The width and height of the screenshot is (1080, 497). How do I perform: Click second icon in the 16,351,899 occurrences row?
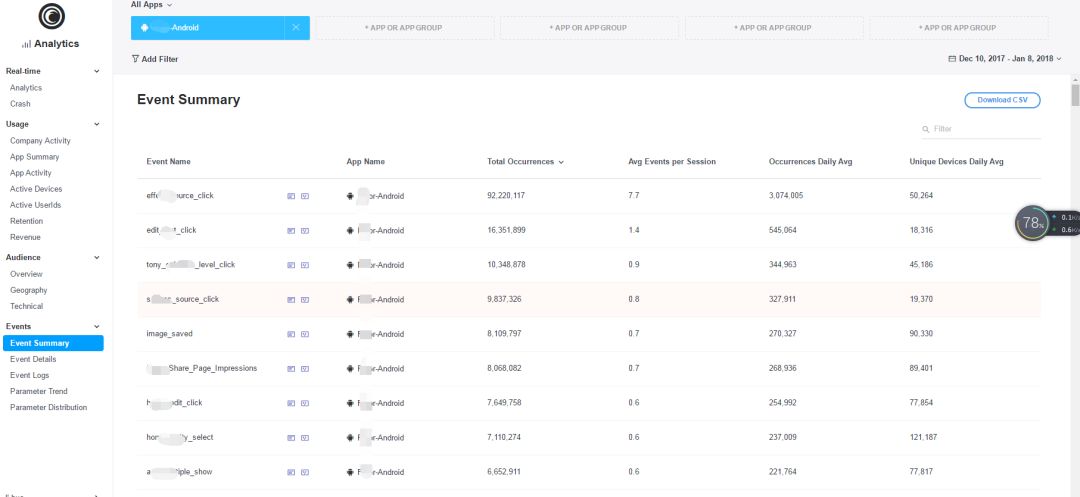tap(305, 231)
